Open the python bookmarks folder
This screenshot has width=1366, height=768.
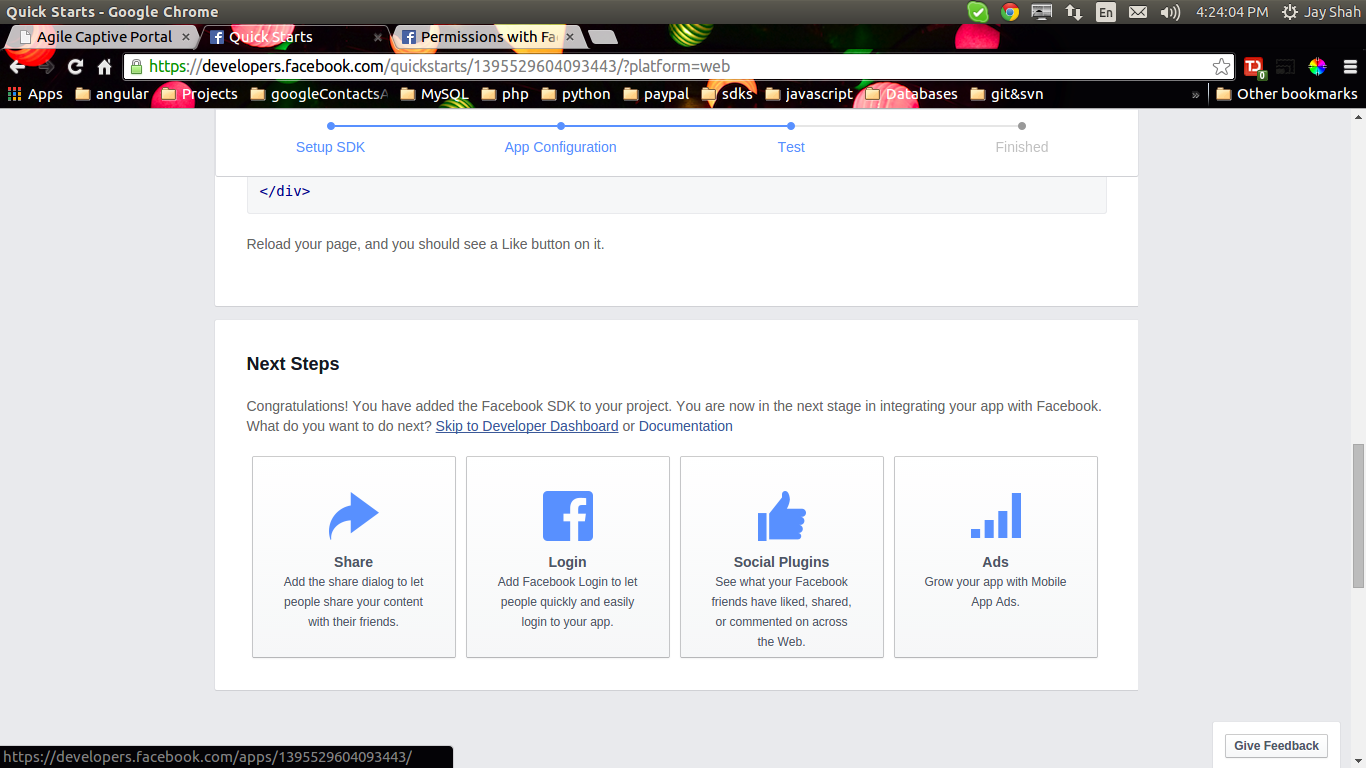coord(575,94)
